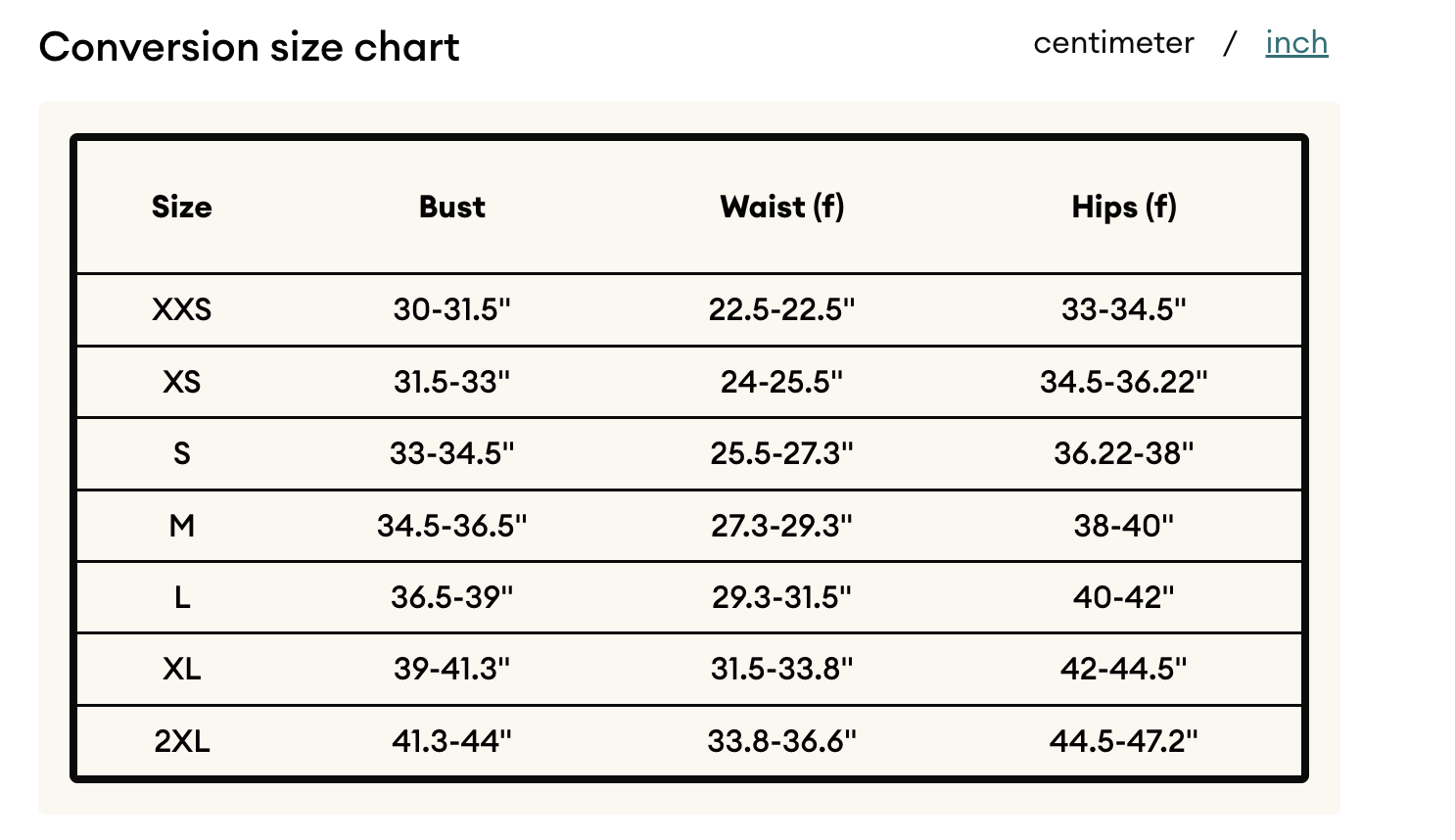Select the M size row label
Screen dimensions: 1455x840
182,526
